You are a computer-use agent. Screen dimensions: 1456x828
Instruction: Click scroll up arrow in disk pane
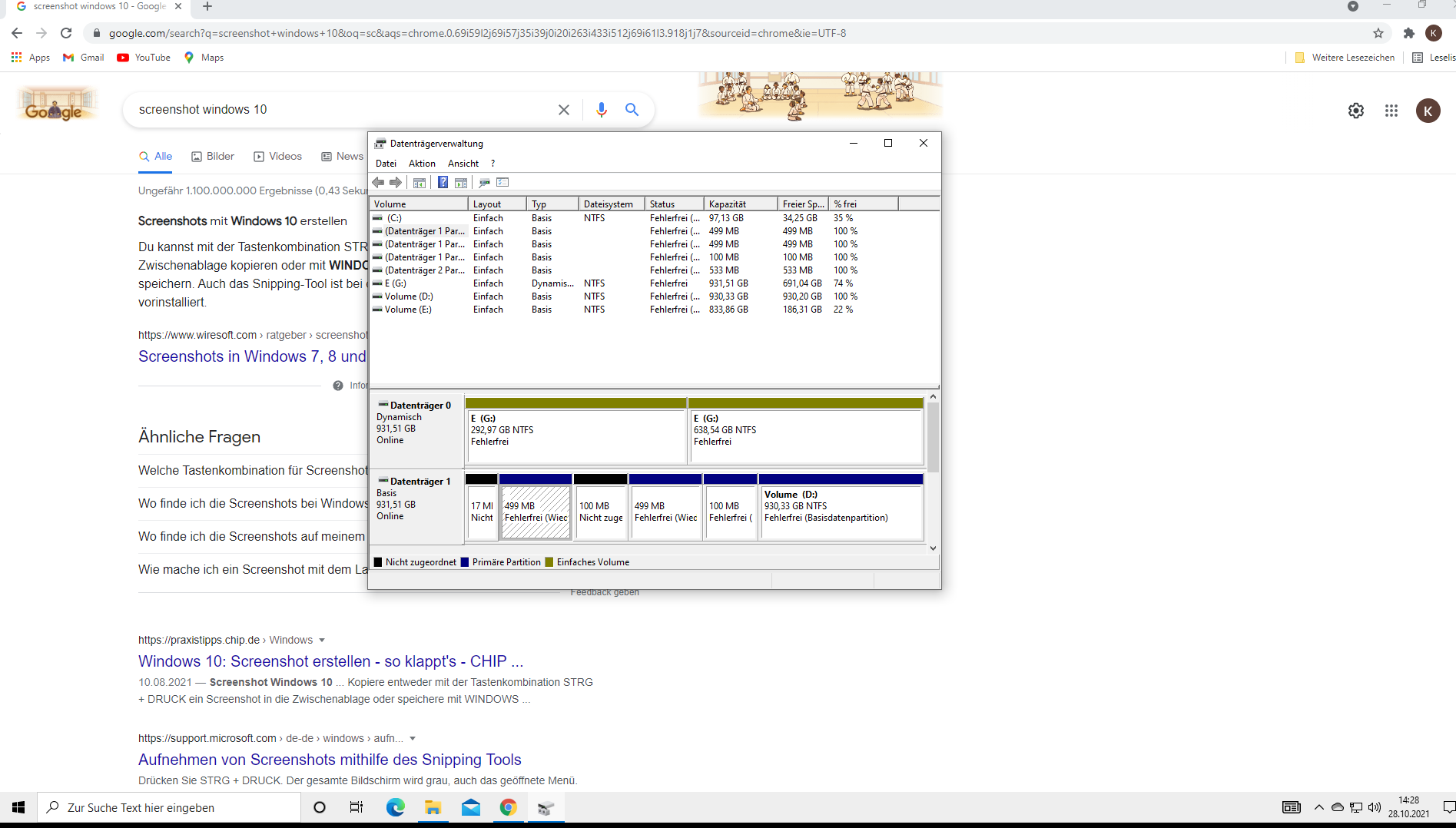[x=933, y=397]
